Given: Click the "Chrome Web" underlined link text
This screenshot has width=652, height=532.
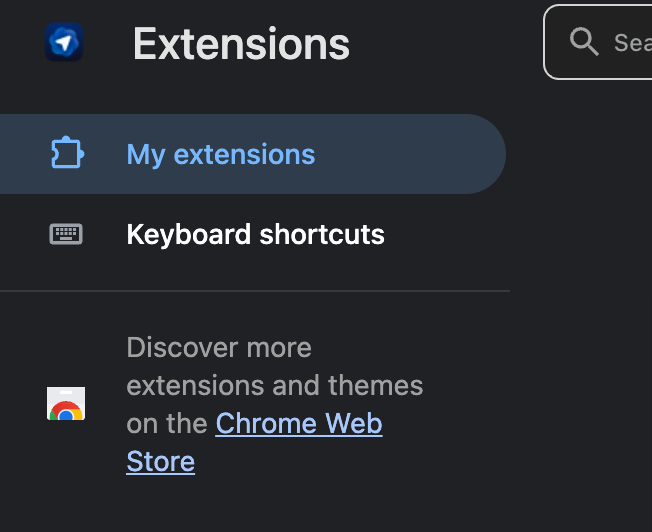Looking at the screenshot, I should 298,424.
